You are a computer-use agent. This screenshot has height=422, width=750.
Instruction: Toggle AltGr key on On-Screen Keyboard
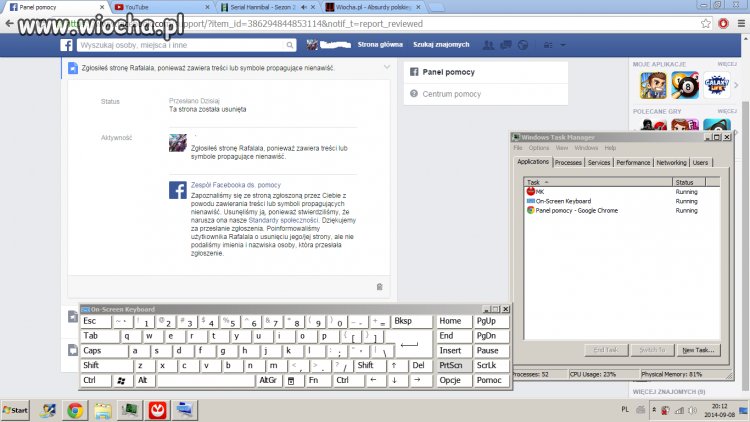tap(268, 380)
